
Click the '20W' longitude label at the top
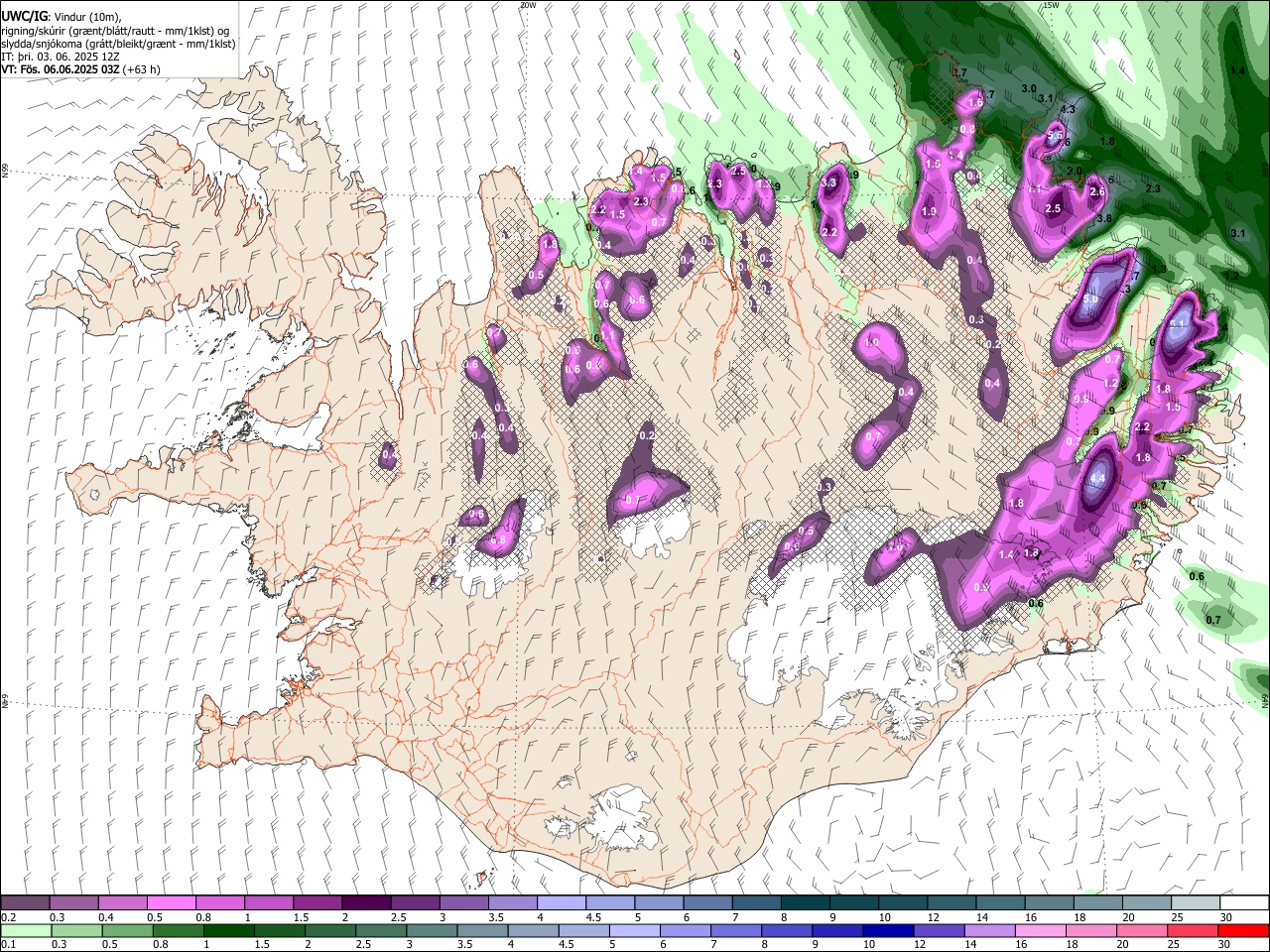[528, 5]
